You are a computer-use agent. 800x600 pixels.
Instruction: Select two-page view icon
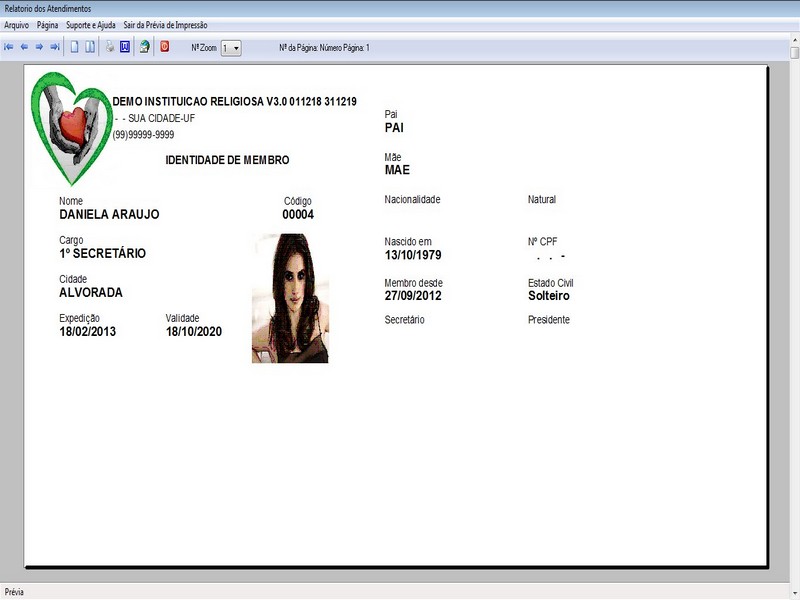tap(90, 47)
